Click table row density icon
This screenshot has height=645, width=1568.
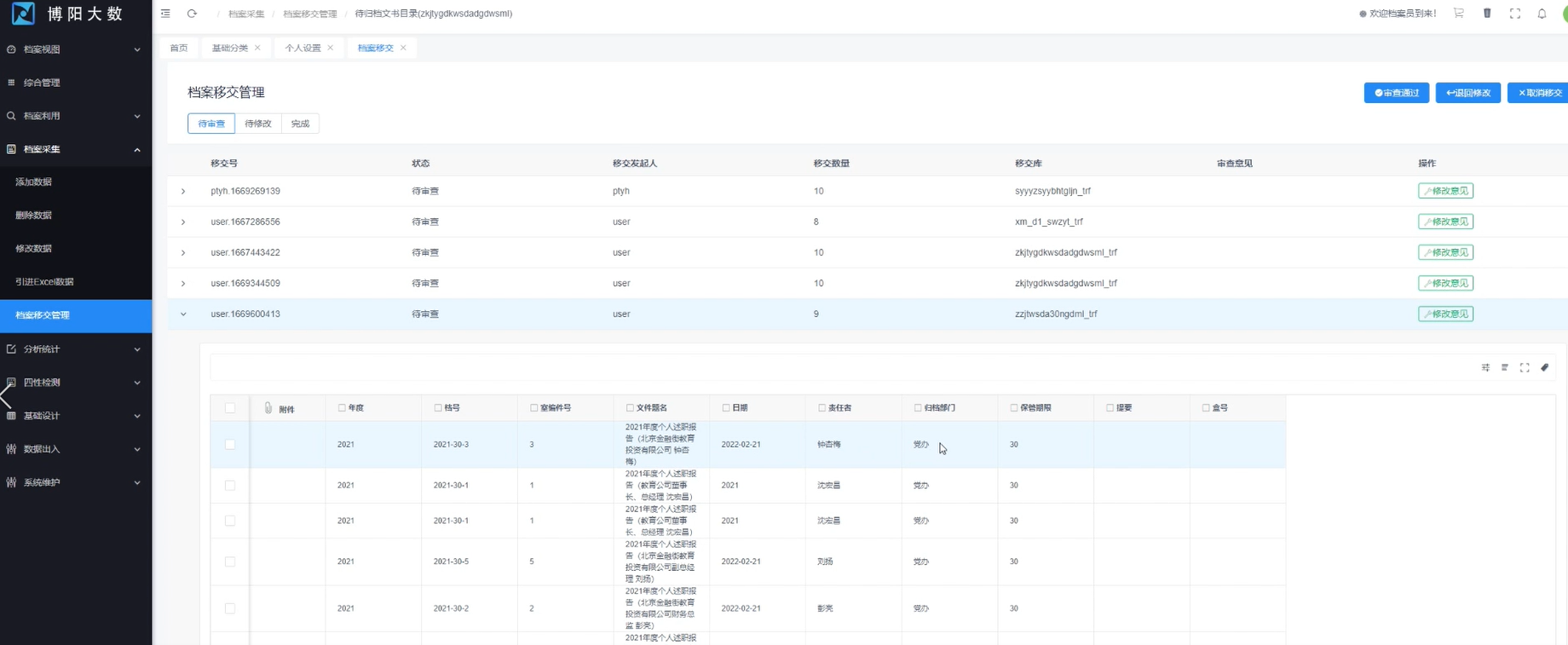[1505, 367]
